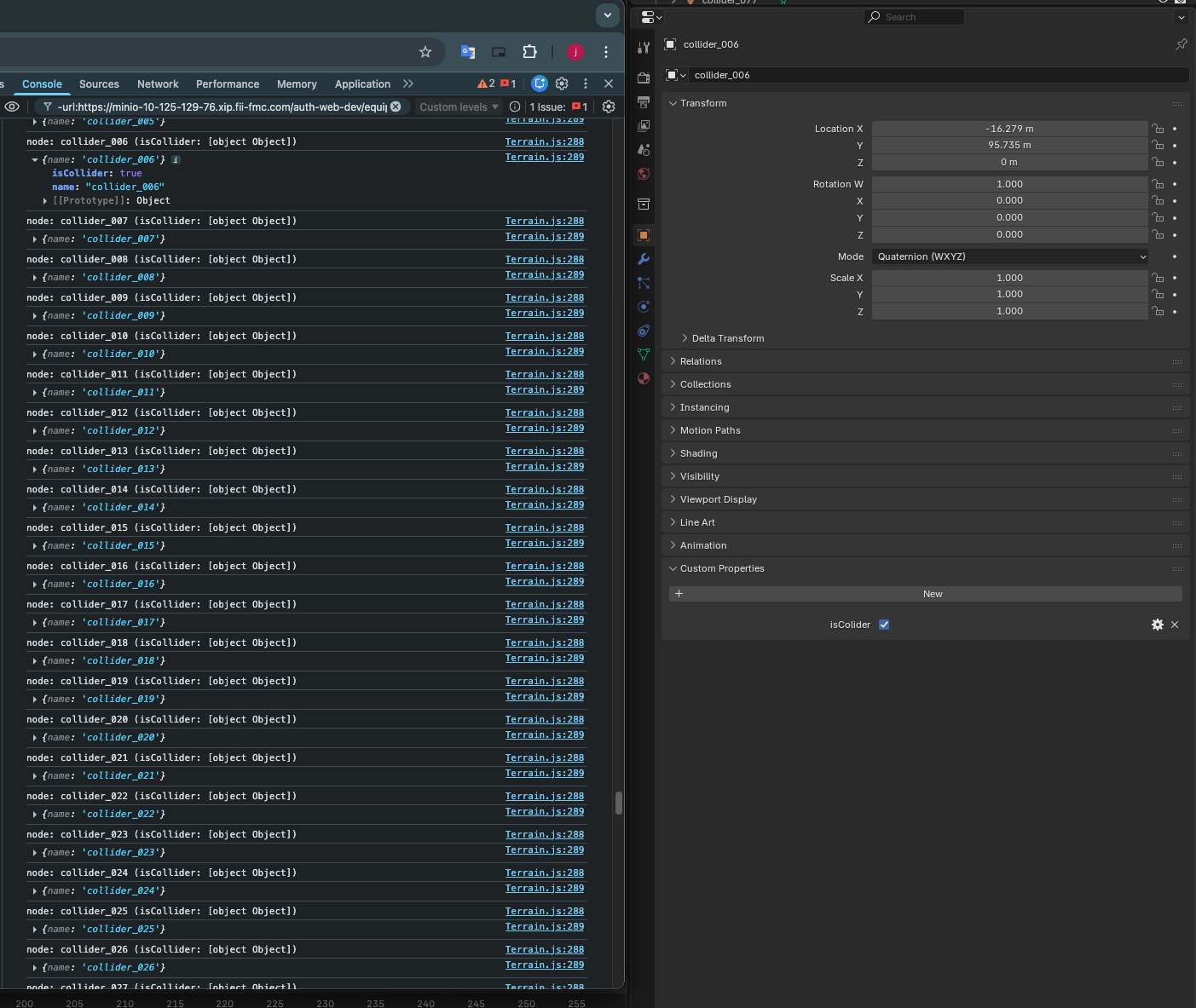Open the Performance tab
This screenshot has width=1196, height=1008.
(228, 84)
